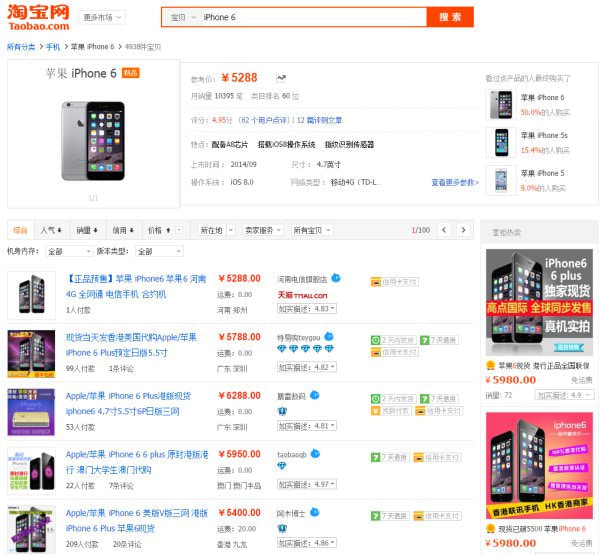This screenshot has height=555, width=600.
Task: Click the blue badge next to 特易购teygou
Action: coord(329,337)
